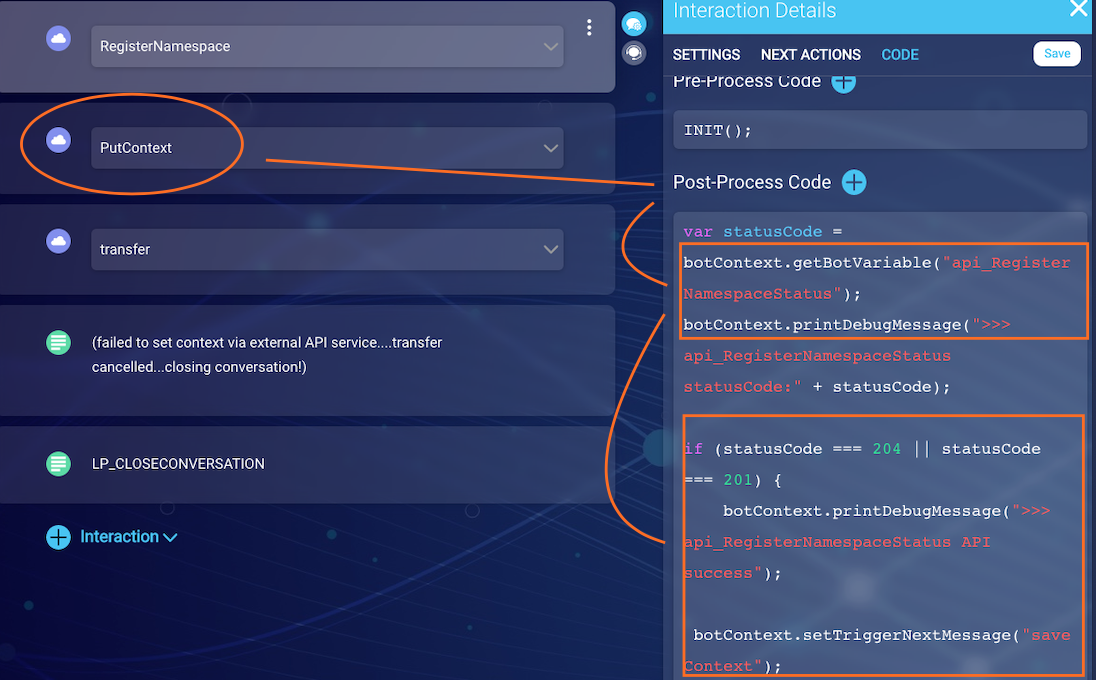Click the speech bubble icon on the failed-context message
1096x680 pixels.
(x=57, y=342)
